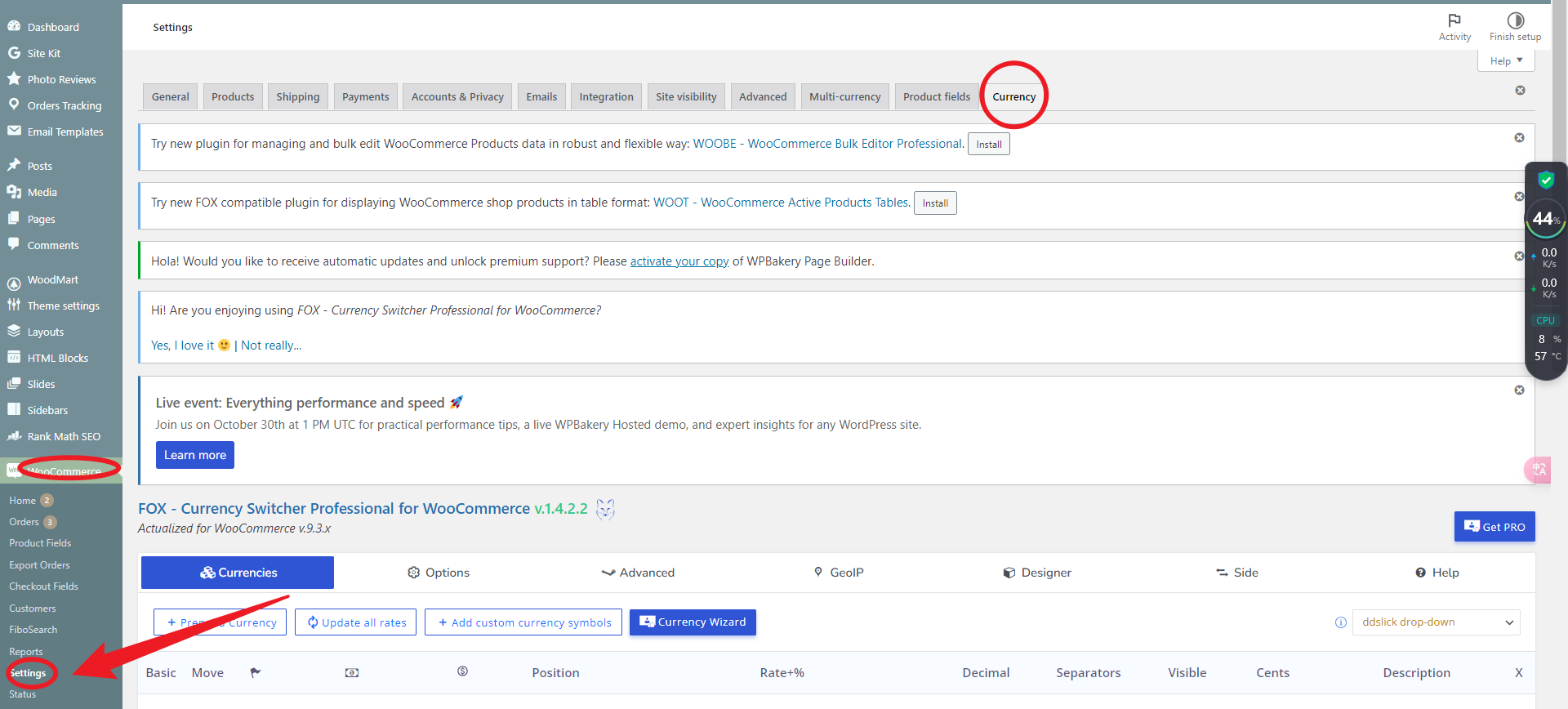This screenshot has width=1568, height=709.
Task: Select the Site visibility tab
Action: (x=686, y=96)
